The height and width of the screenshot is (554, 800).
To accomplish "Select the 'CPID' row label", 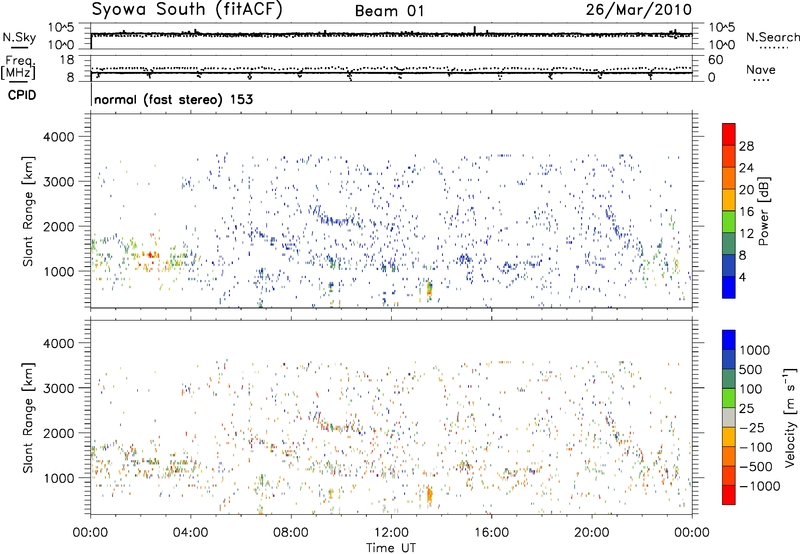I will [22, 95].
